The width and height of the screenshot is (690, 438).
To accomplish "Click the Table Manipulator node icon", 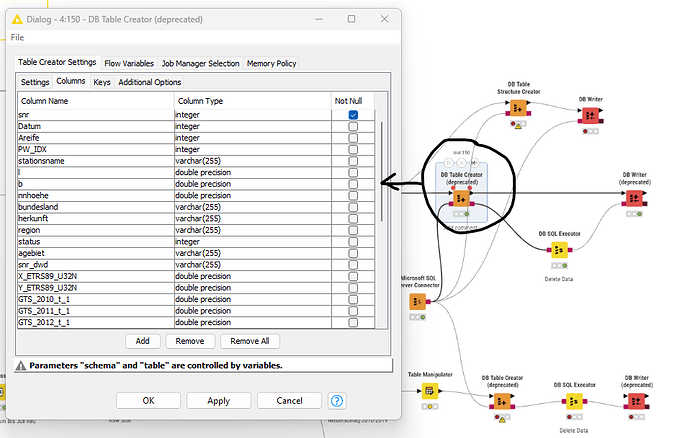I will coord(429,391).
